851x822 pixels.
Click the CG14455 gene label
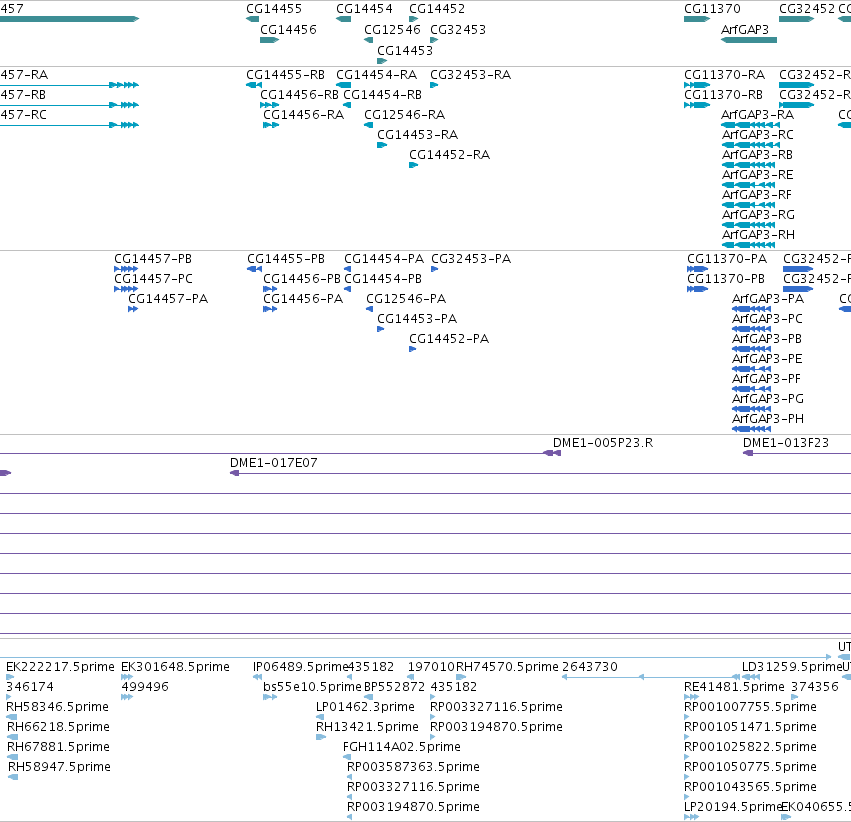click(274, 9)
